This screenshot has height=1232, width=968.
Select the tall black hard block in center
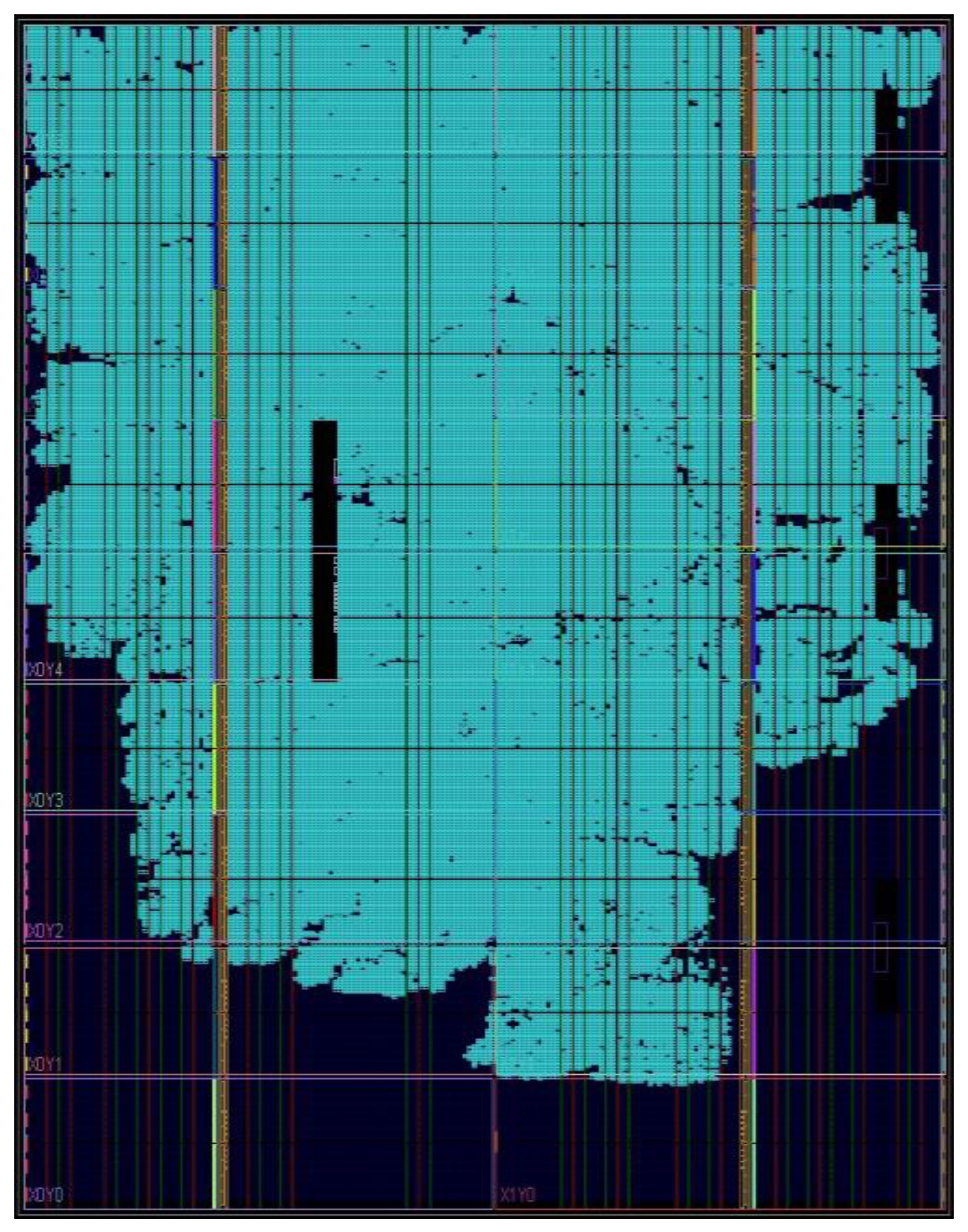tap(325, 551)
